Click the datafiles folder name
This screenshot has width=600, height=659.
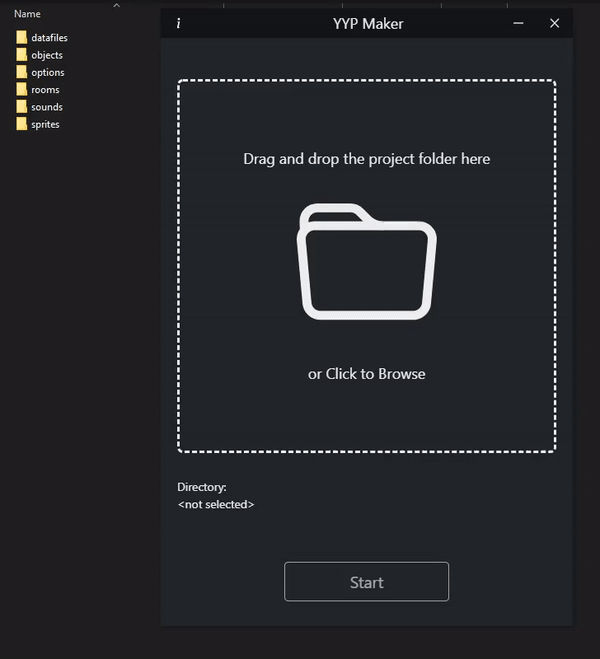point(49,38)
